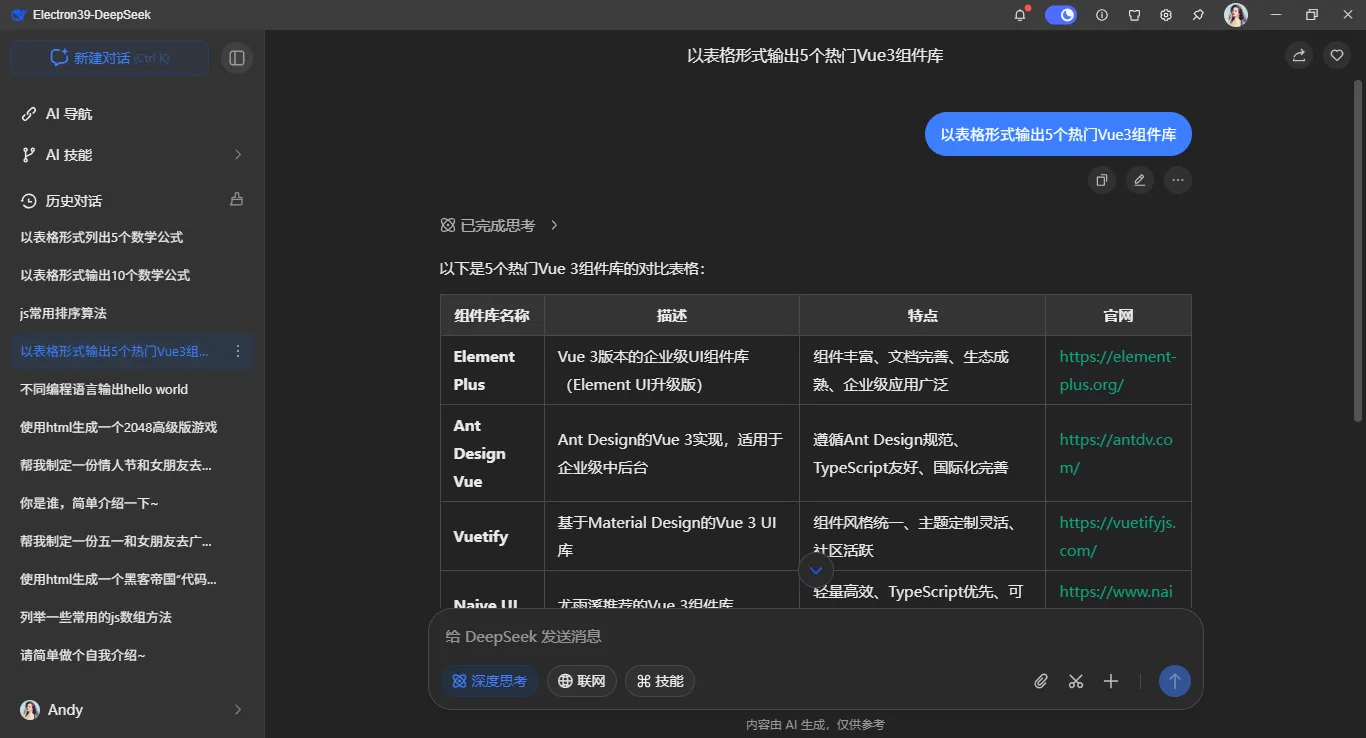This screenshot has height=738, width=1366.
Task: Share the conversation via share icon
Action: [x=1298, y=55]
